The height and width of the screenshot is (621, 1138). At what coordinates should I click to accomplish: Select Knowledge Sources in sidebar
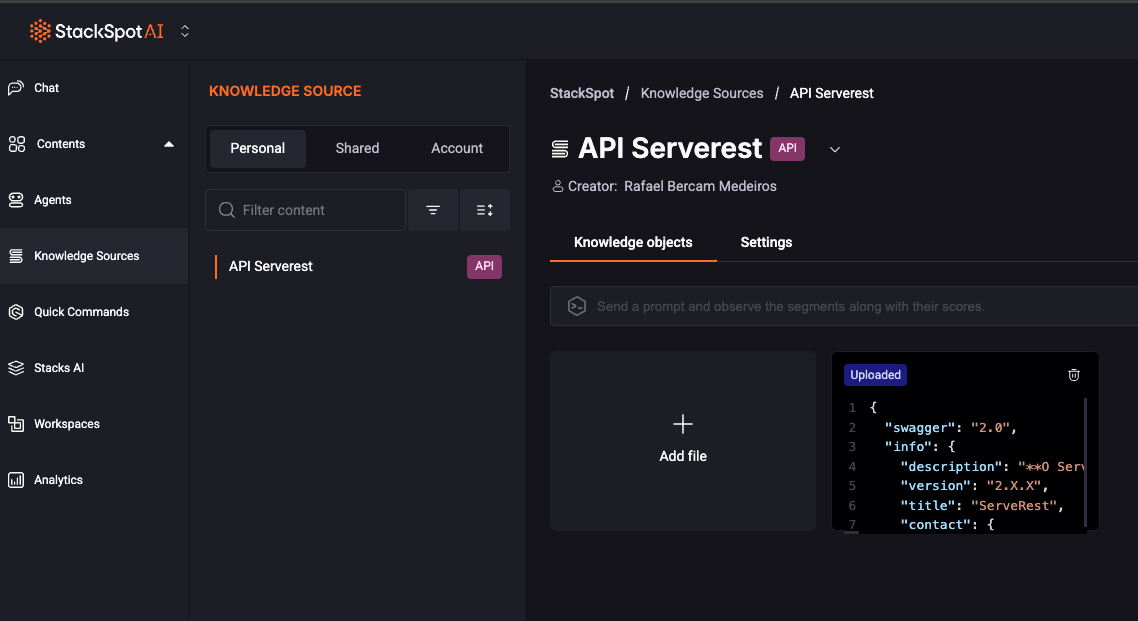pos(86,255)
